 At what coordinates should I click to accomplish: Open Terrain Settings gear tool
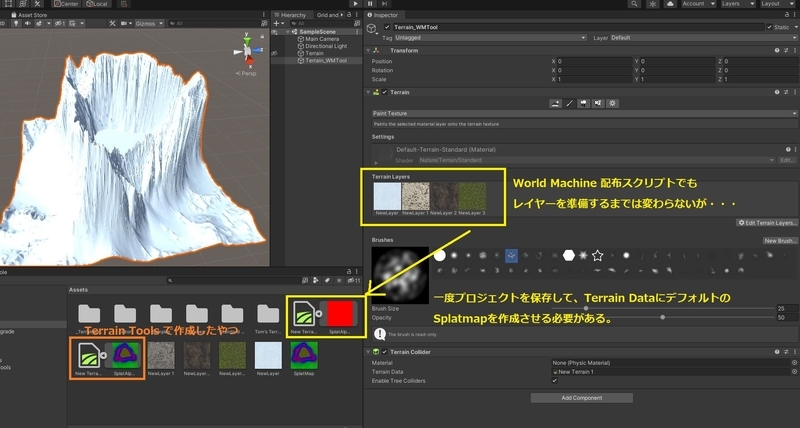click(612, 104)
